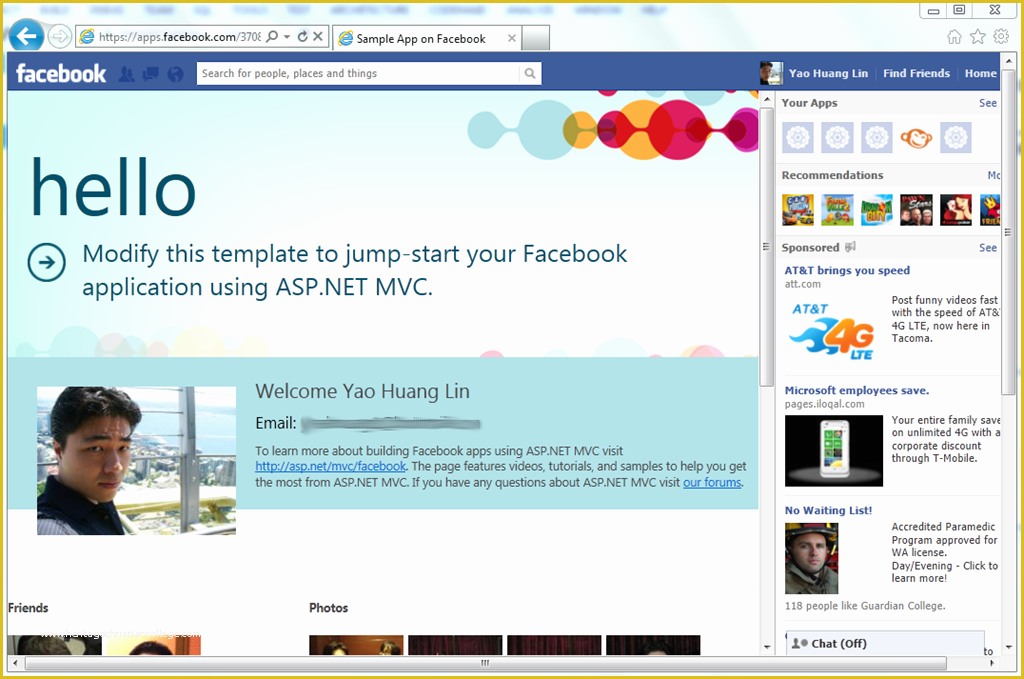
Task: Click the large profile photo of Yao Huang Lin
Action: tap(136, 460)
